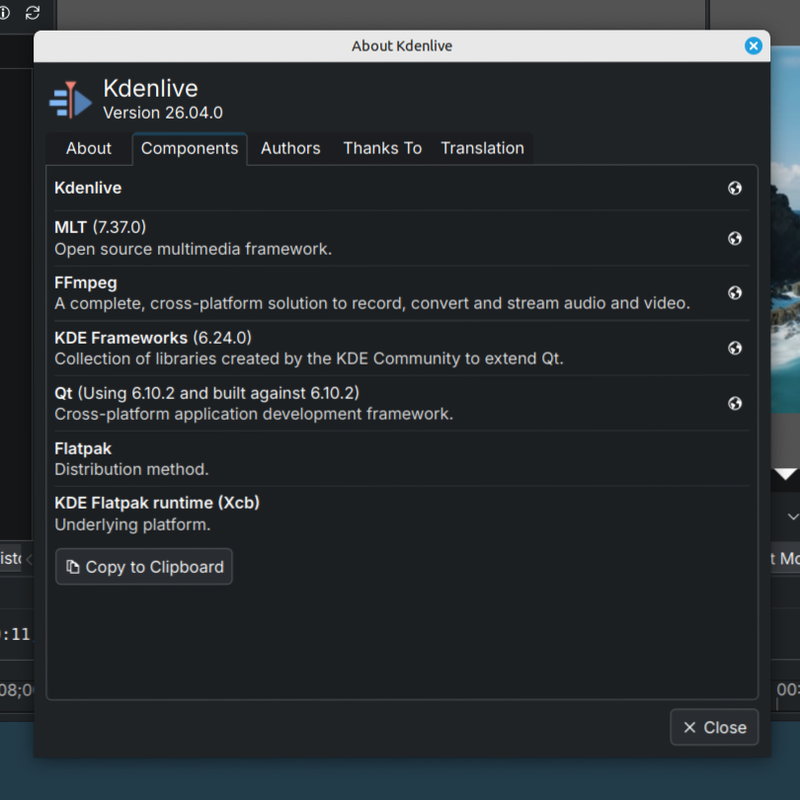Image resolution: width=800 pixels, height=800 pixels.
Task: Open the Qt website globe icon
Action: [735, 403]
